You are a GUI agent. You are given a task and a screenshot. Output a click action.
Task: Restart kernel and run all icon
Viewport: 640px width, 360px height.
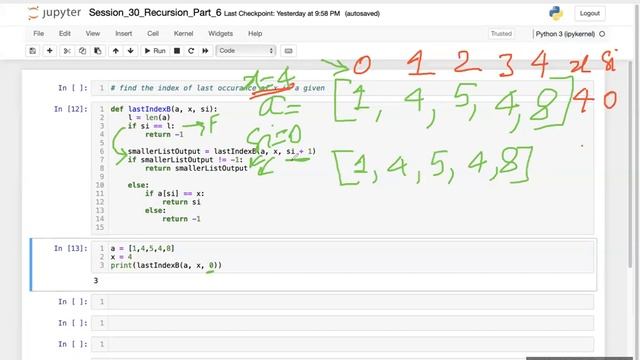(x=205, y=51)
